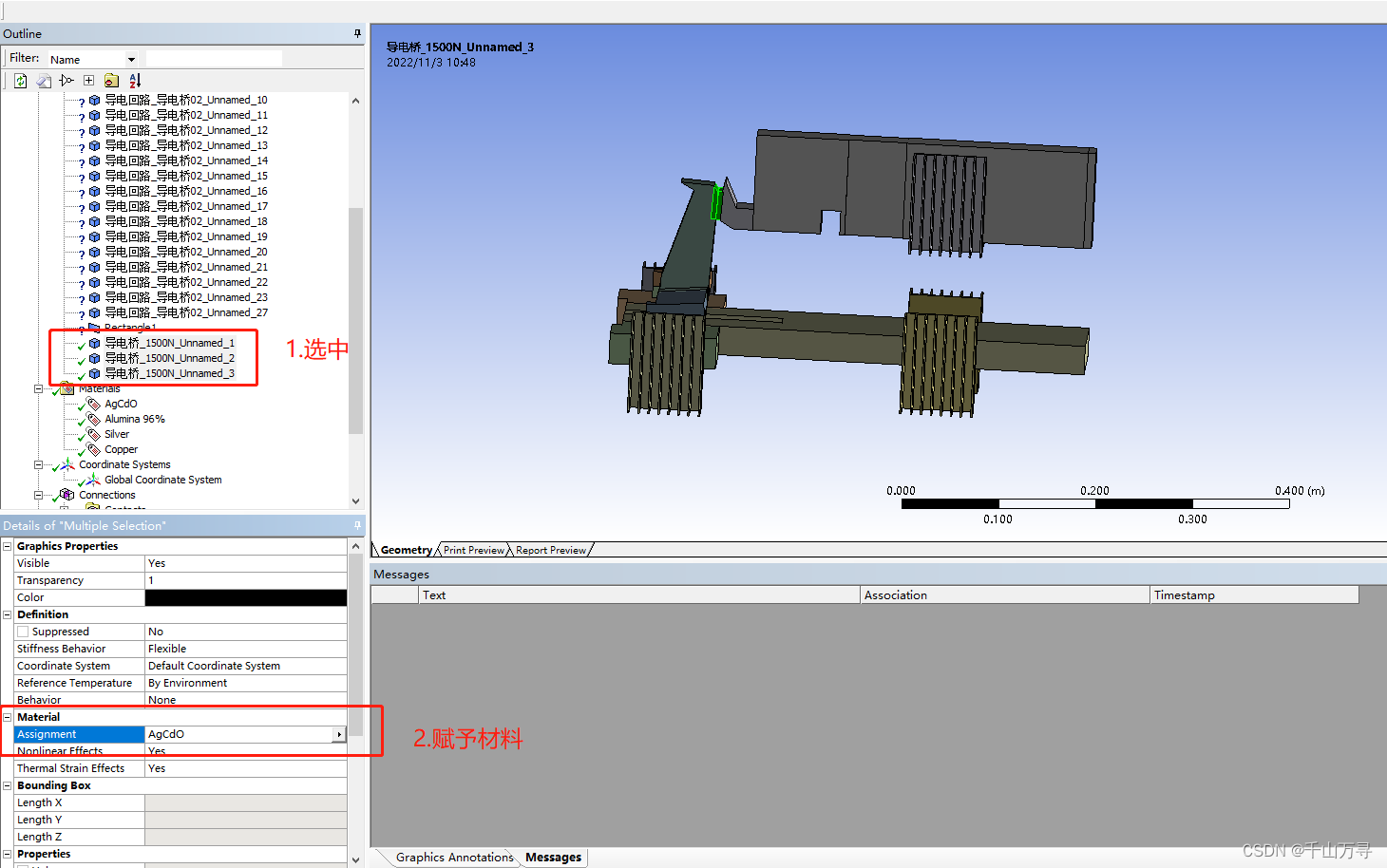The height and width of the screenshot is (868, 1387).
Task: Click the Connections node icon
Action: click(x=66, y=495)
